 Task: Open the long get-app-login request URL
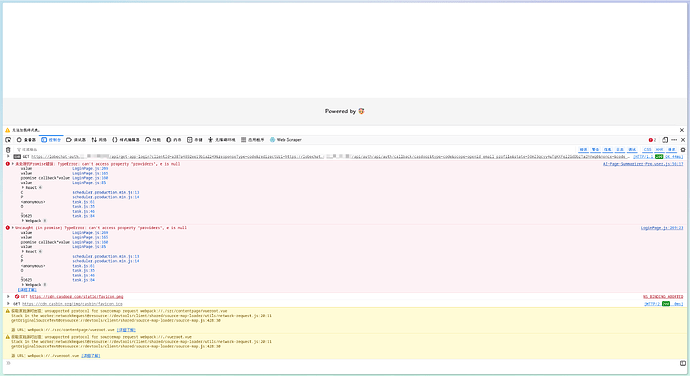coord(329,156)
